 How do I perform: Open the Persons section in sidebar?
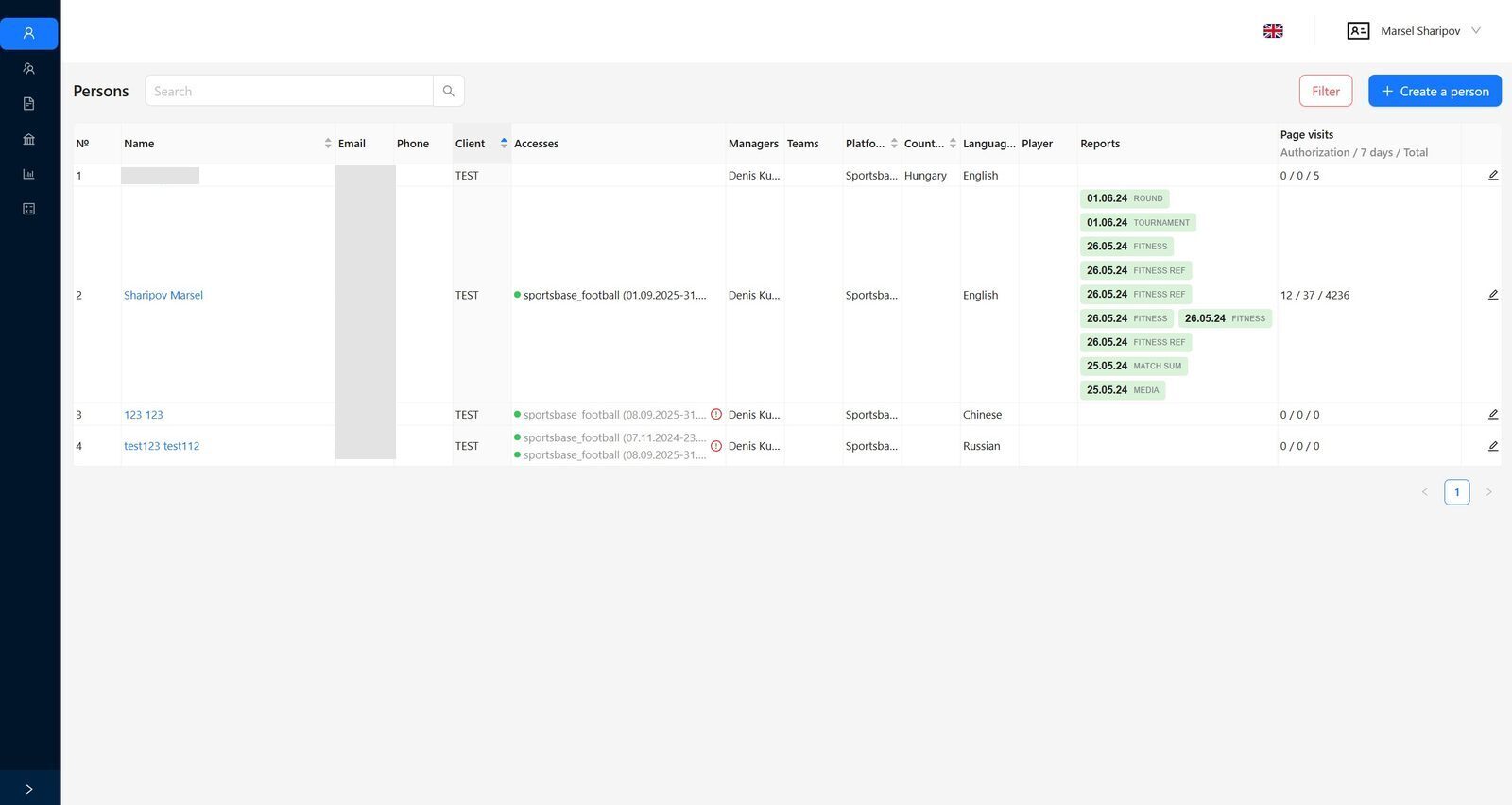pyautogui.click(x=29, y=33)
